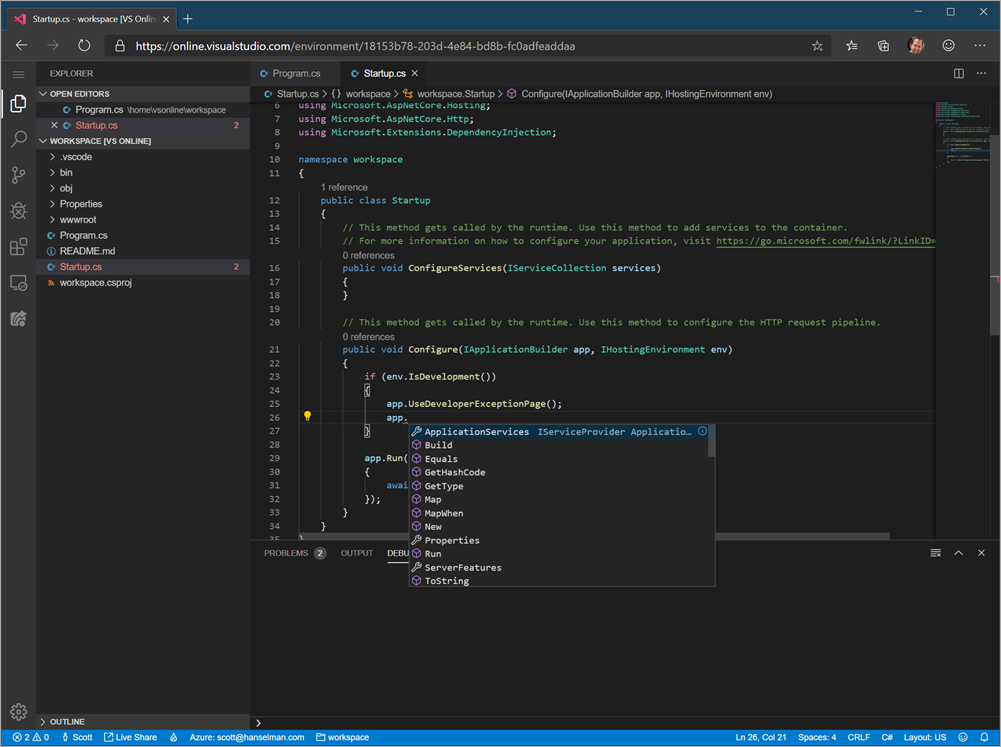Viewport: 1001px width, 747px height.
Task: Open the Manage gear icon
Action: (19, 711)
